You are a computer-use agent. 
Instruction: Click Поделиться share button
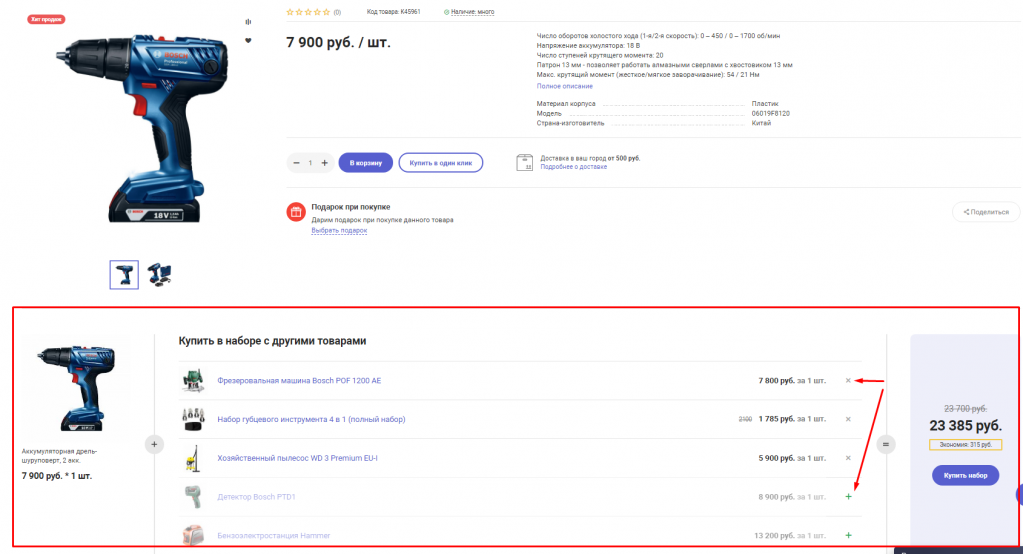(x=986, y=212)
